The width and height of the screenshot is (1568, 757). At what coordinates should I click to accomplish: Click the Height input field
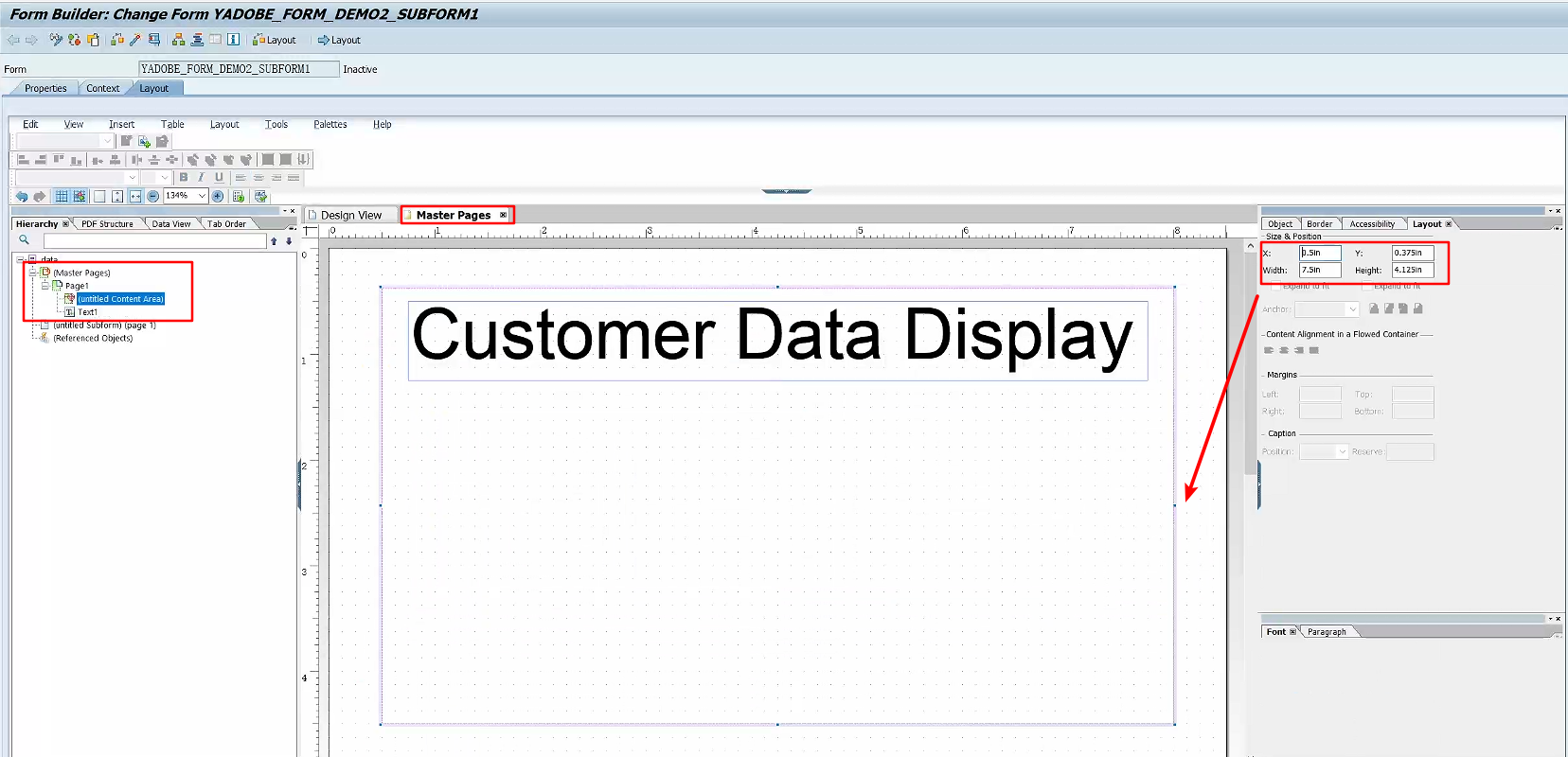tap(1413, 271)
